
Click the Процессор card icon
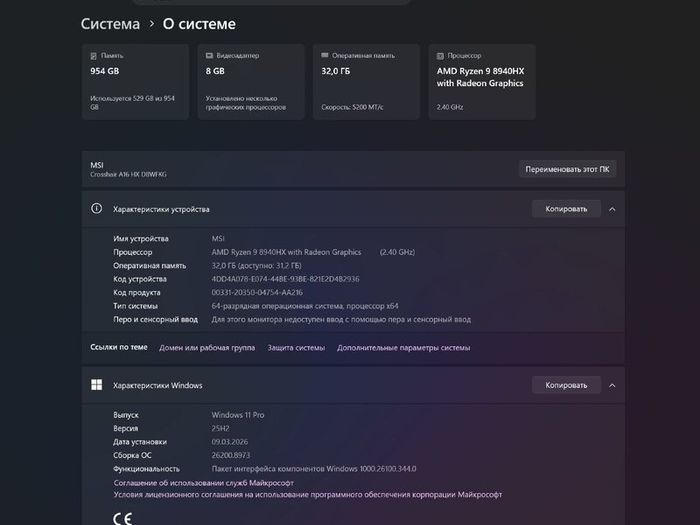pyautogui.click(x=440, y=56)
